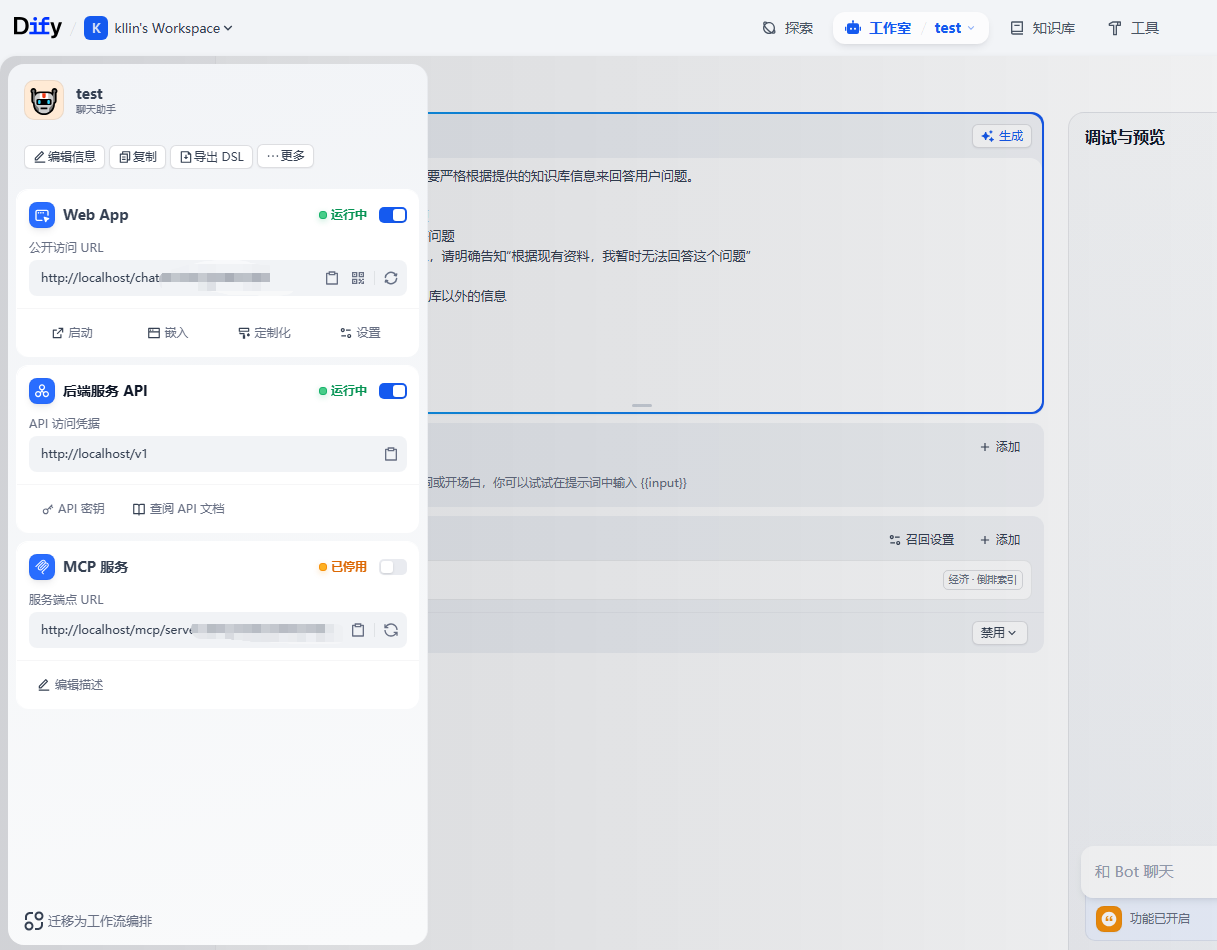Click the Dify logo

[x=37, y=28]
